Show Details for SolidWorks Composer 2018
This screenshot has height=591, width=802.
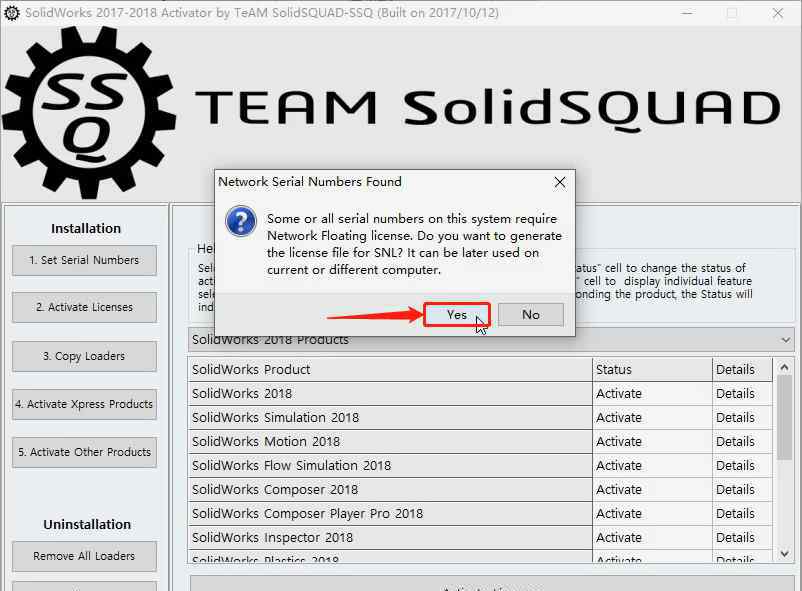point(742,490)
